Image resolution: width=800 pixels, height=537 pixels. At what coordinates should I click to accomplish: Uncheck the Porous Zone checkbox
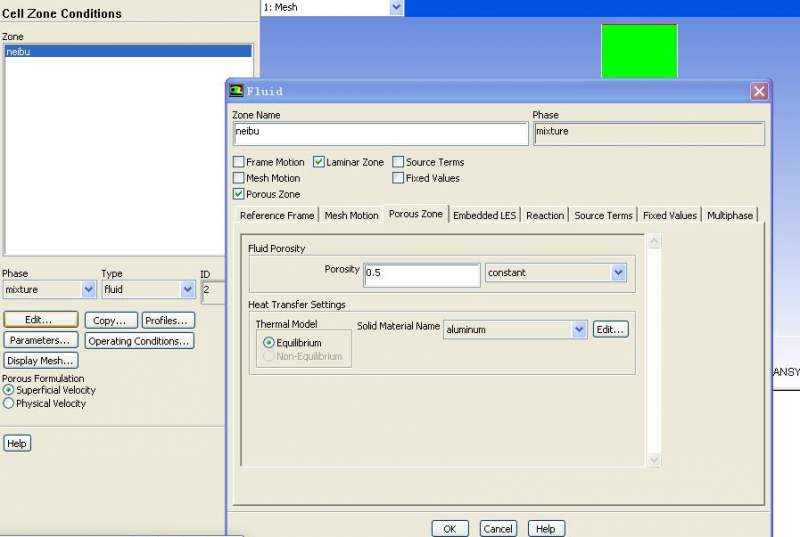(x=238, y=194)
